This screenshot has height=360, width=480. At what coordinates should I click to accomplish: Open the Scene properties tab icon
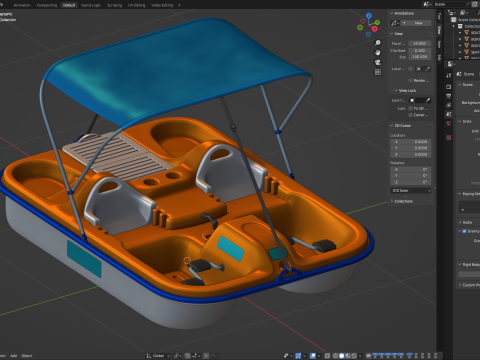tap(449, 114)
